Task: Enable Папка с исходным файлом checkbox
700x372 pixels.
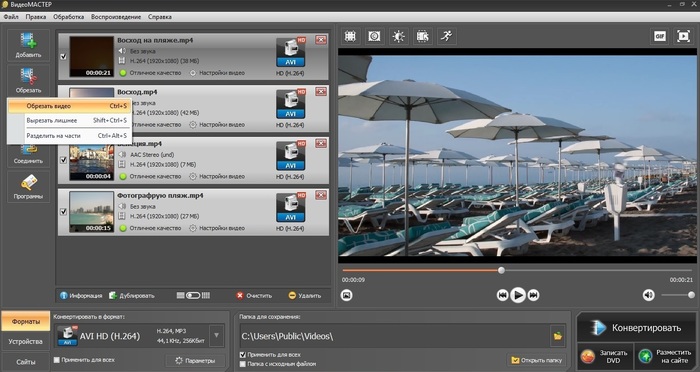Action: 243,364
